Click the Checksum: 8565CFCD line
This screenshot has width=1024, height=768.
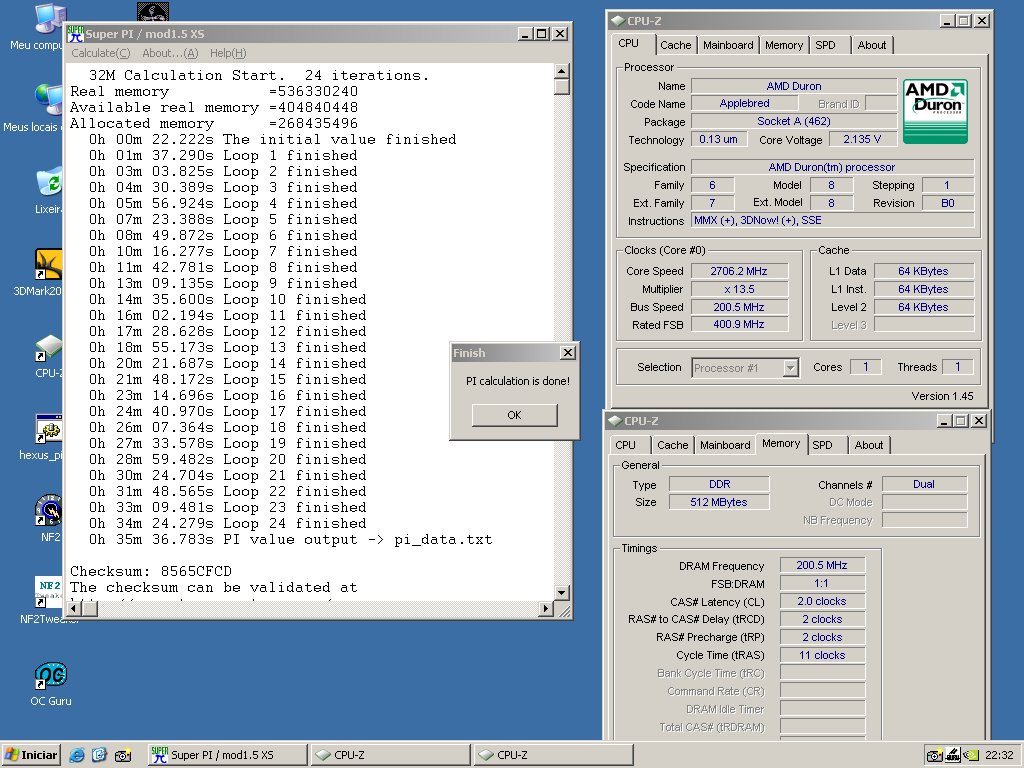(151, 571)
